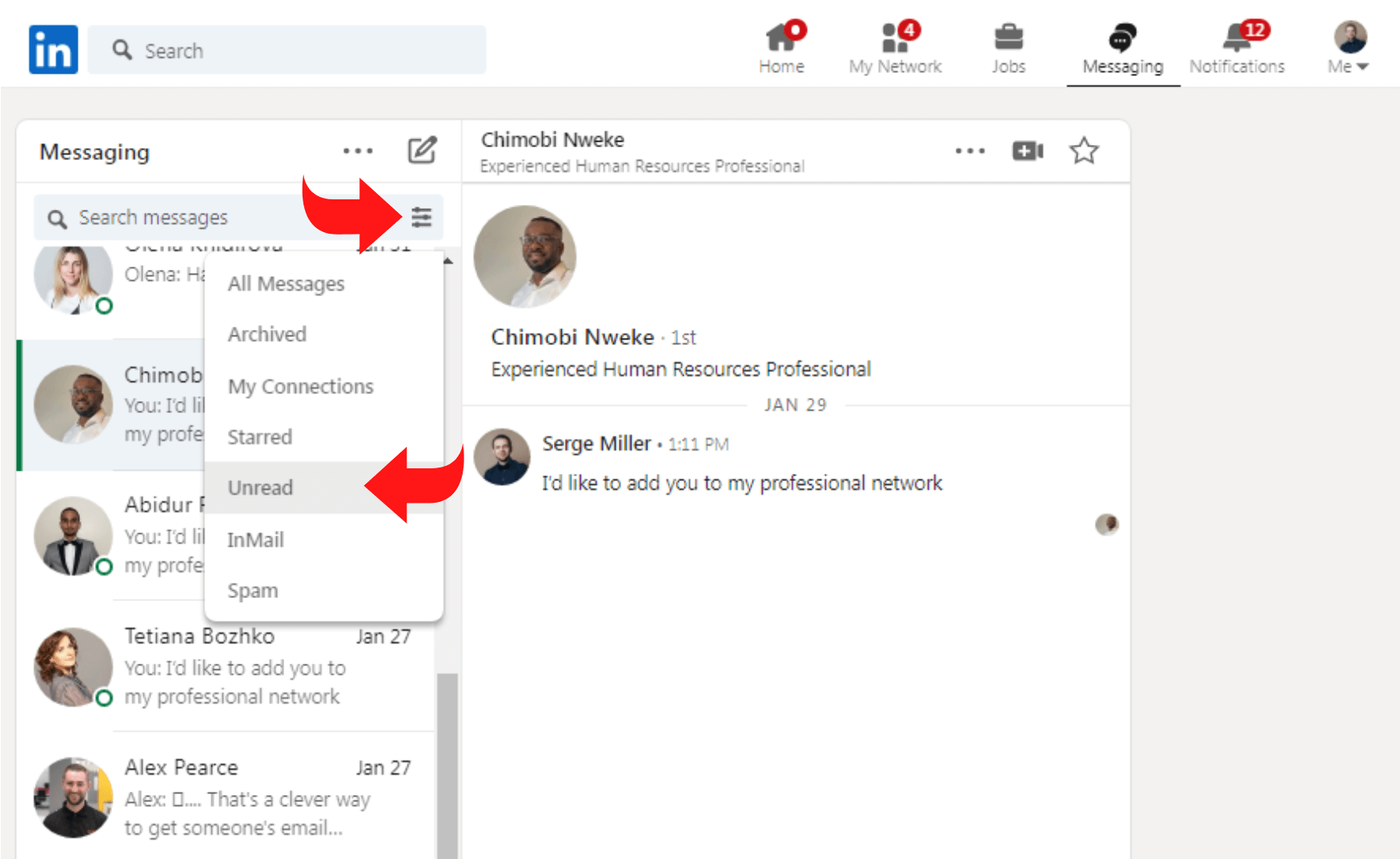The width and height of the screenshot is (1400, 859).
Task: Open Chimobi Nweke's profile name link
Action: tap(572, 337)
